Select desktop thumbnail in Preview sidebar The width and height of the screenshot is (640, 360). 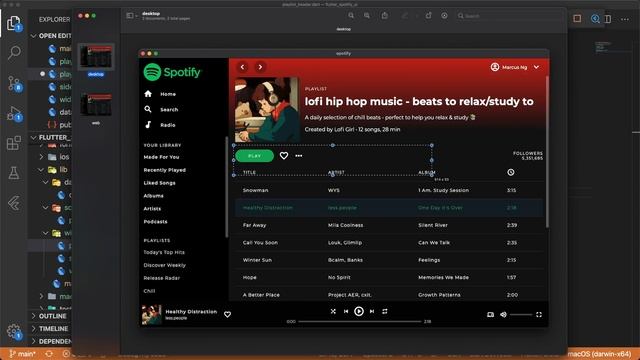coord(96,56)
